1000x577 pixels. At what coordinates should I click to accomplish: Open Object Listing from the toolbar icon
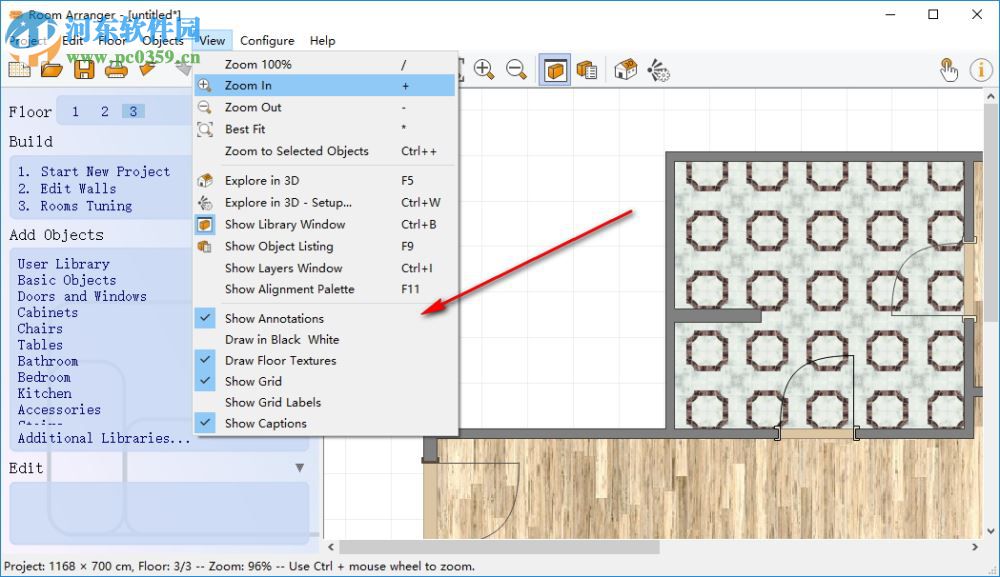pos(587,70)
